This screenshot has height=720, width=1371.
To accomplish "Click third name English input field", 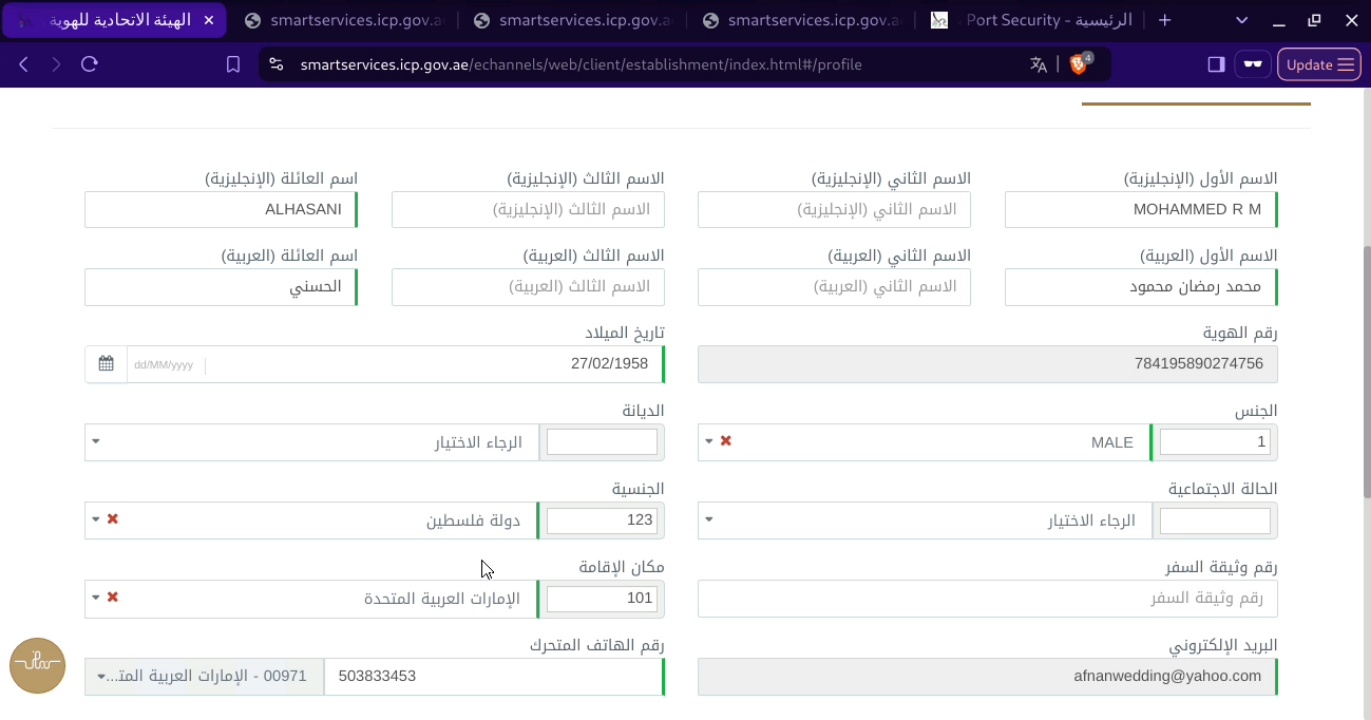I will tap(528, 209).
